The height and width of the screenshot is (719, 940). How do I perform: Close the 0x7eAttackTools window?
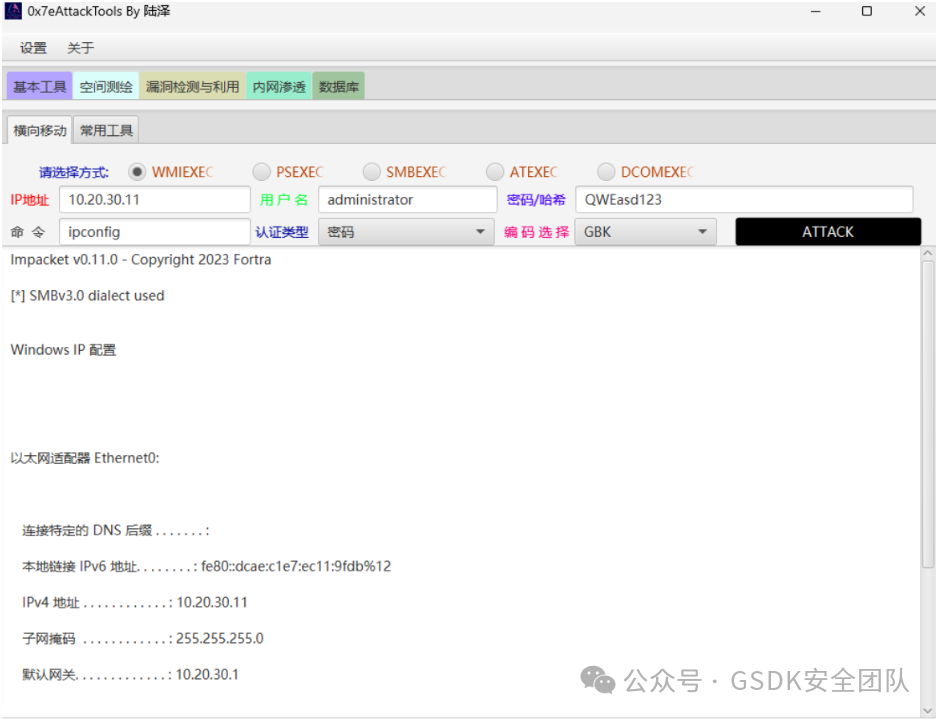tap(920, 11)
